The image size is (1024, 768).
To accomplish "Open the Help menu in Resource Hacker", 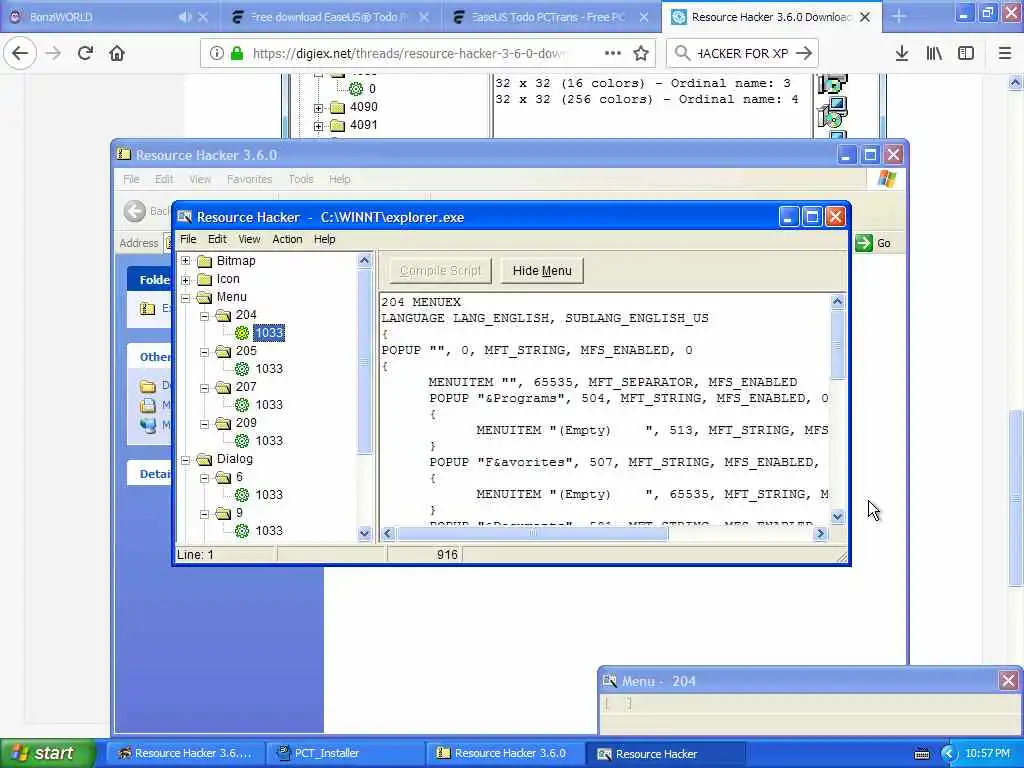I will (325, 239).
